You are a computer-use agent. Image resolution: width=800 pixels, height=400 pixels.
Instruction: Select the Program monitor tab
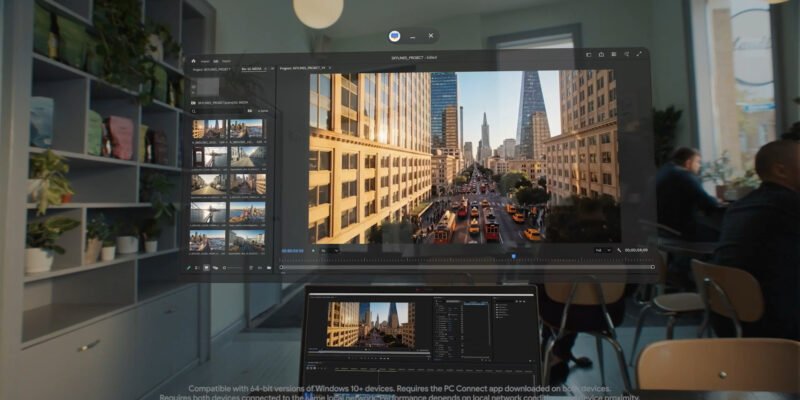(x=302, y=70)
